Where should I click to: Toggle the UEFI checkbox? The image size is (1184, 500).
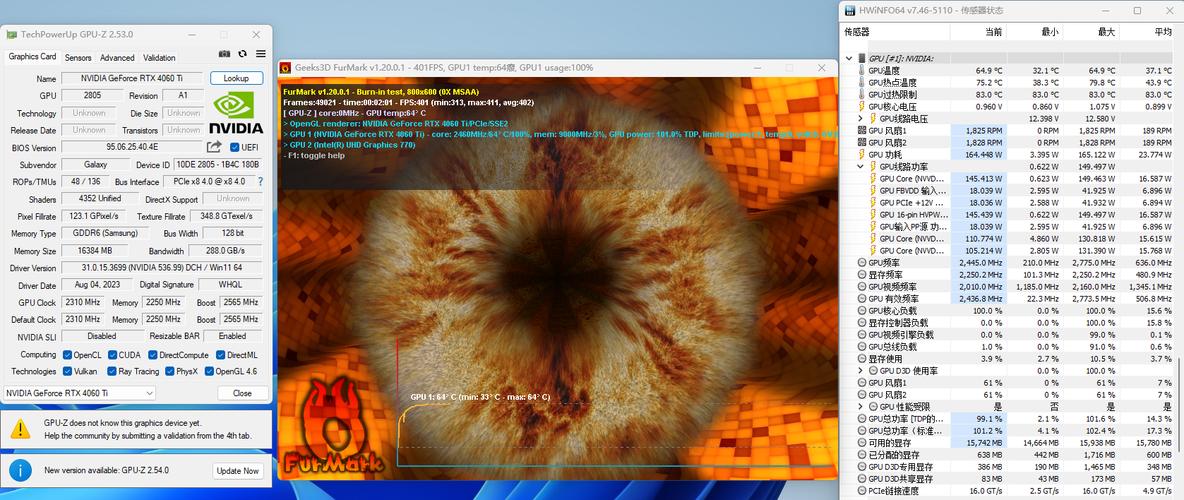pyautogui.click(x=234, y=147)
